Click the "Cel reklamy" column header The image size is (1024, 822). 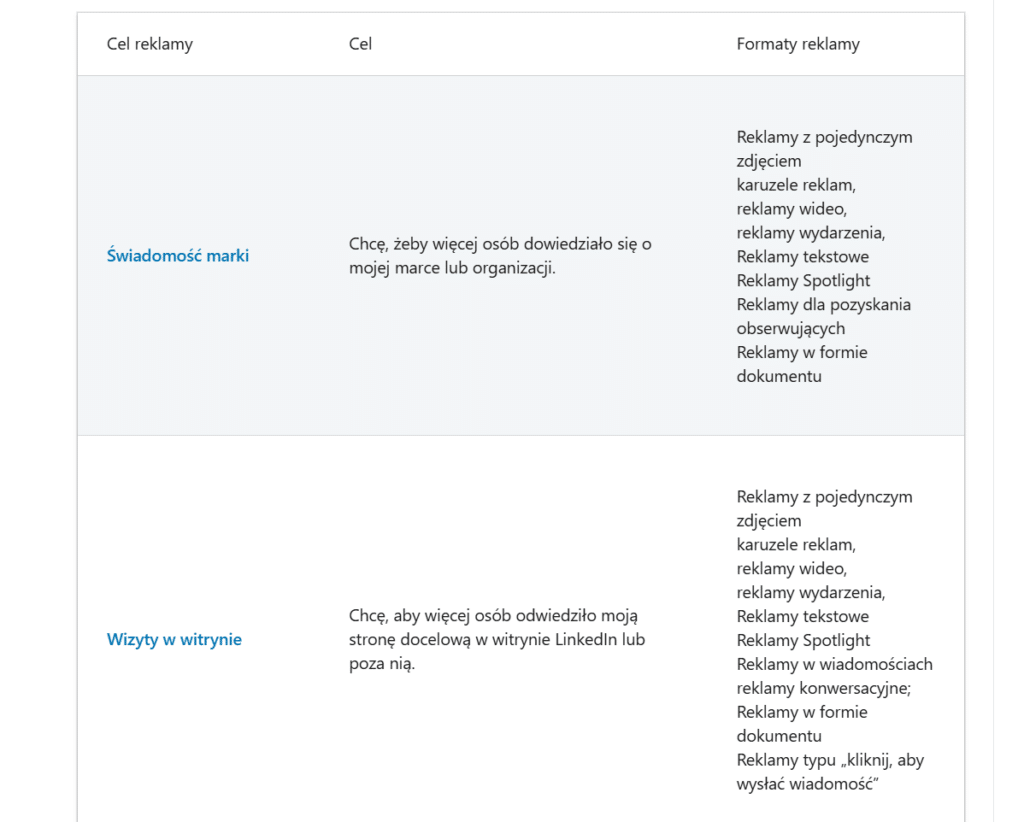(x=150, y=44)
